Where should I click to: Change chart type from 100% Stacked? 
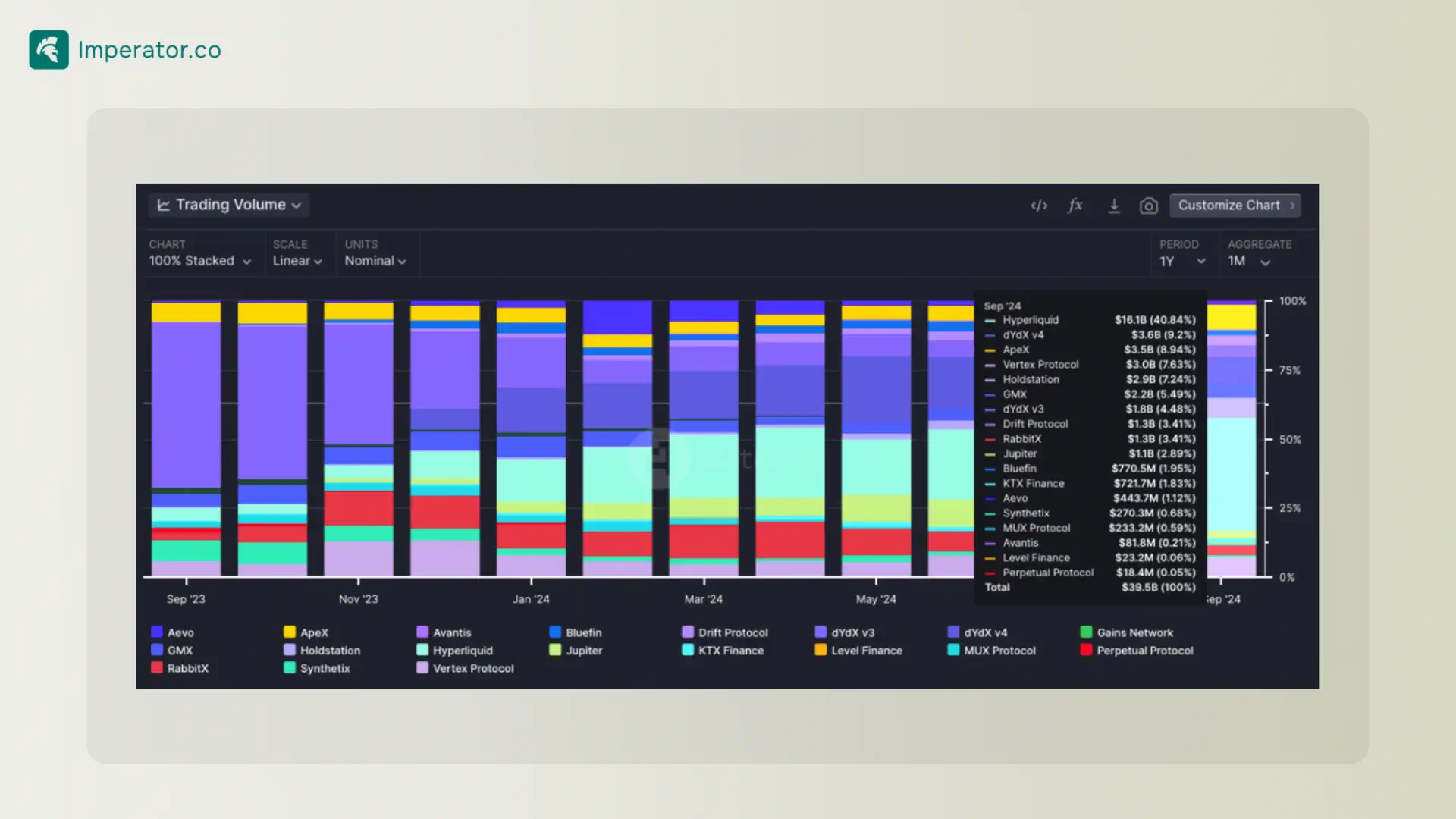[x=200, y=261]
